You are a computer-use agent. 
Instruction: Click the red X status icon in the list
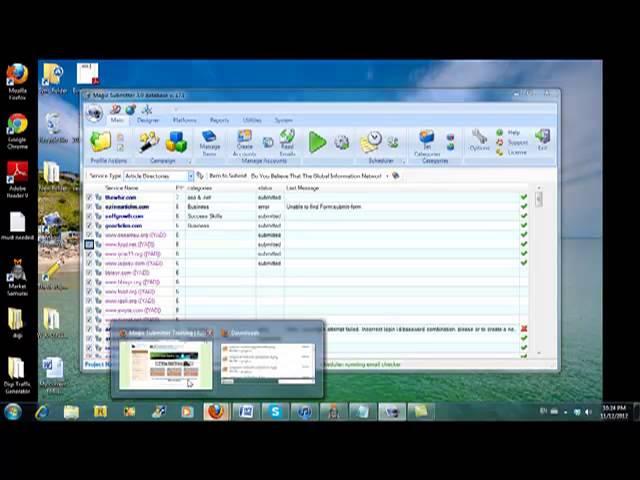click(x=524, y=329)
